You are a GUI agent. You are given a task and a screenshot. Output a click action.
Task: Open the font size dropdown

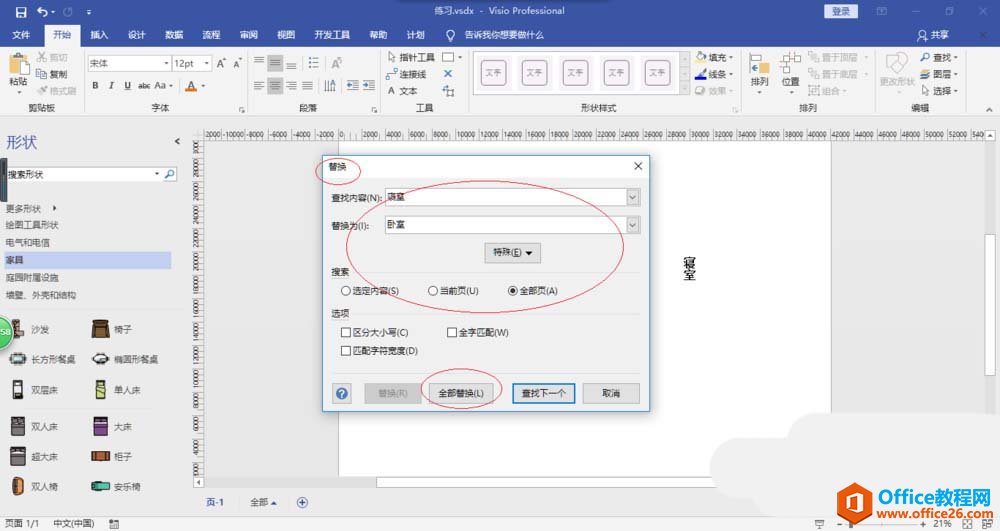(205, 63)
